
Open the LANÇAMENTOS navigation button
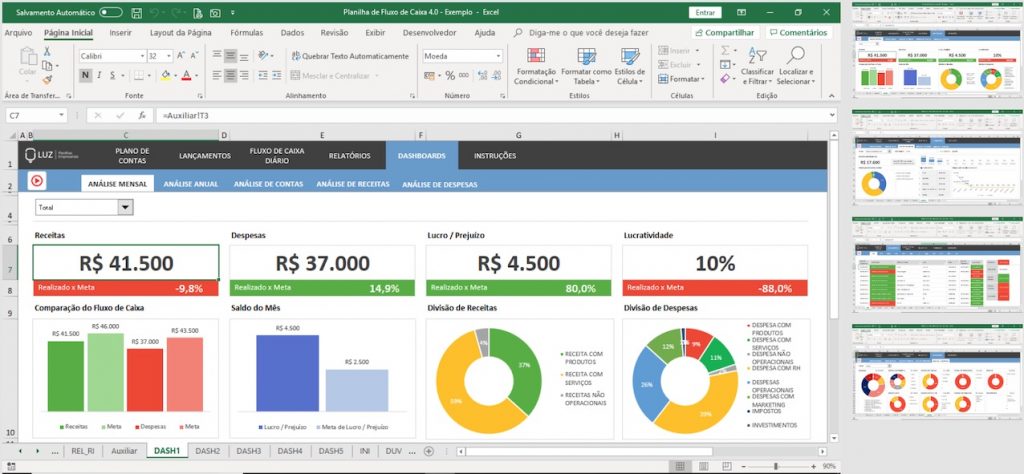(205, 156)
